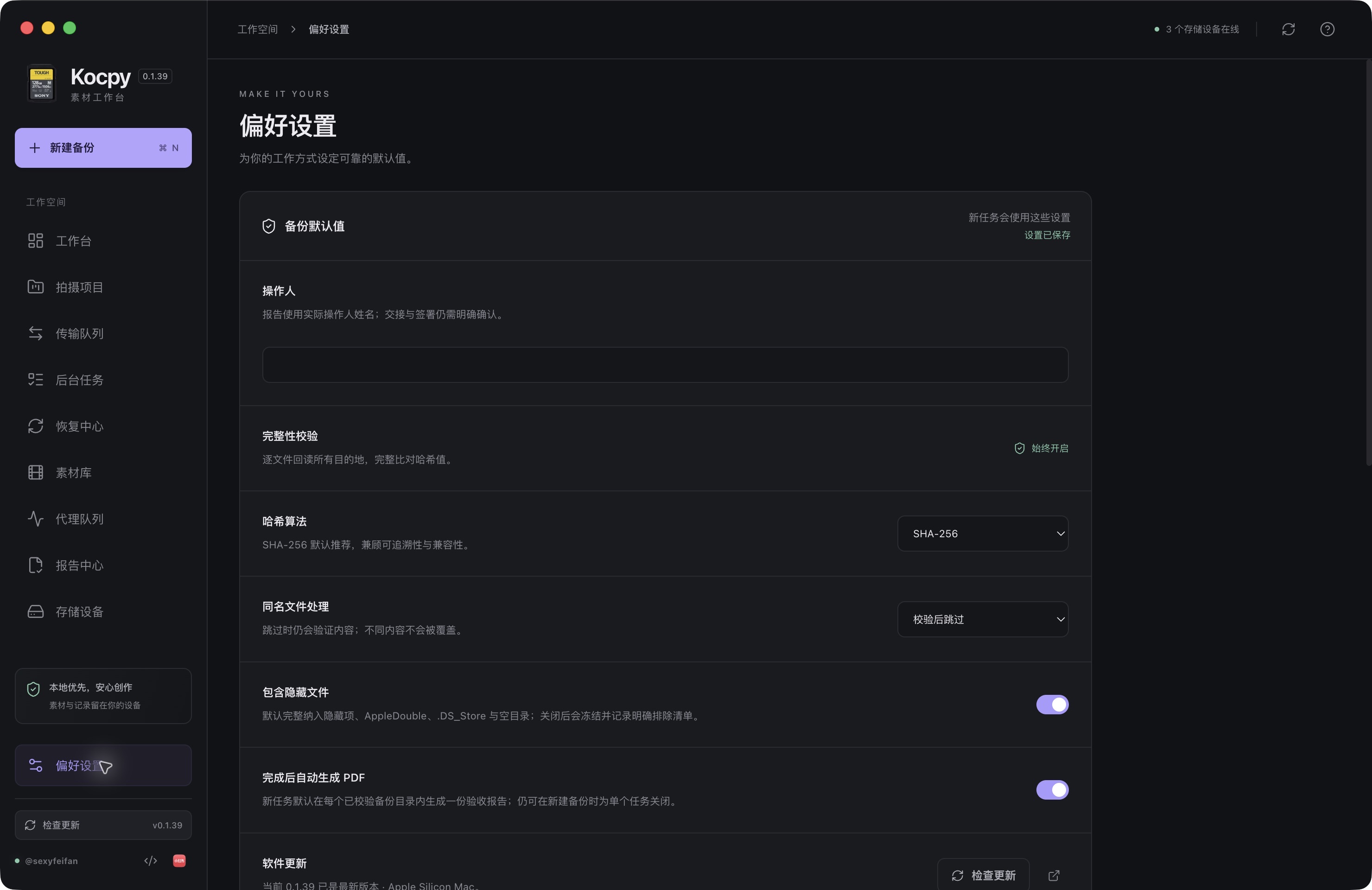This screenshot has width=1372, height=890.
Task: Click the 代理队列 waveform icon
Action: coord(36,519)
